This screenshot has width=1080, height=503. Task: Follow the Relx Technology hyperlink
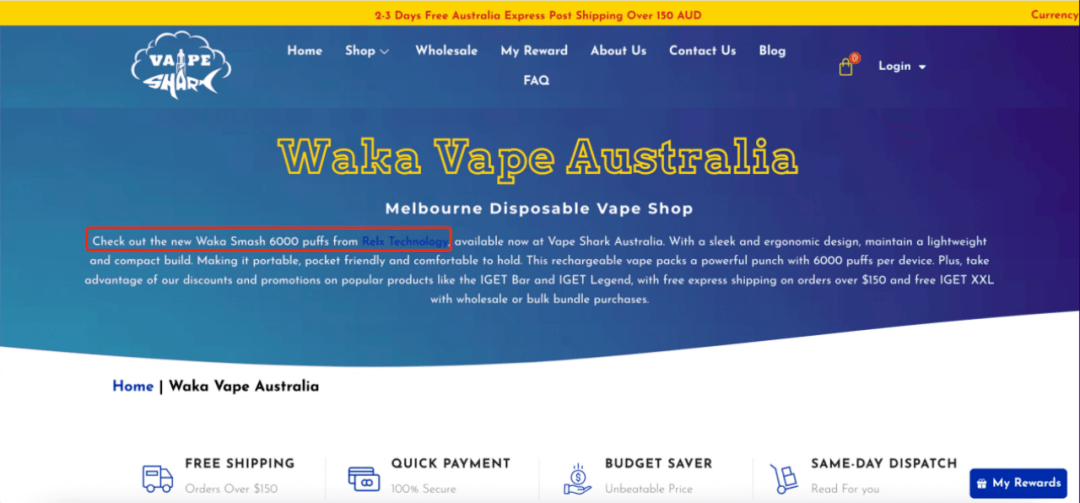click(x=404, y=241)
